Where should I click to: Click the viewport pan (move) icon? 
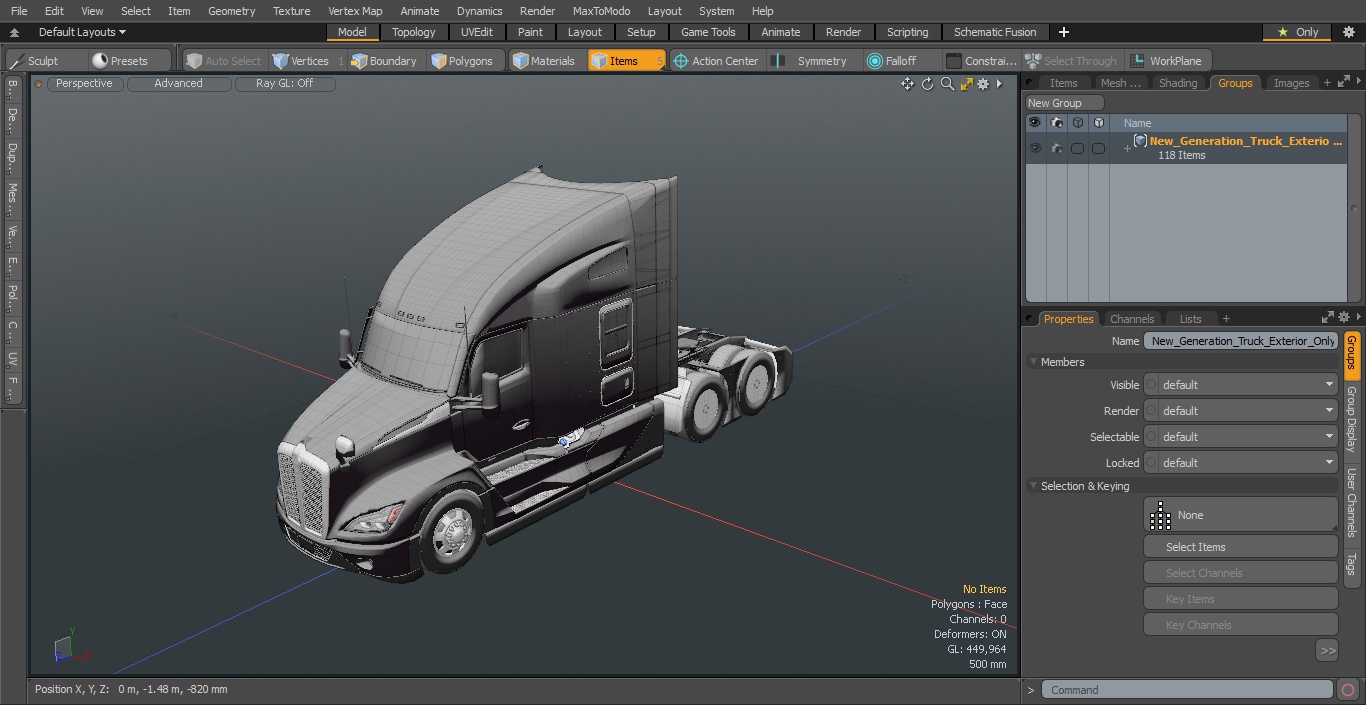click(907, 84)
